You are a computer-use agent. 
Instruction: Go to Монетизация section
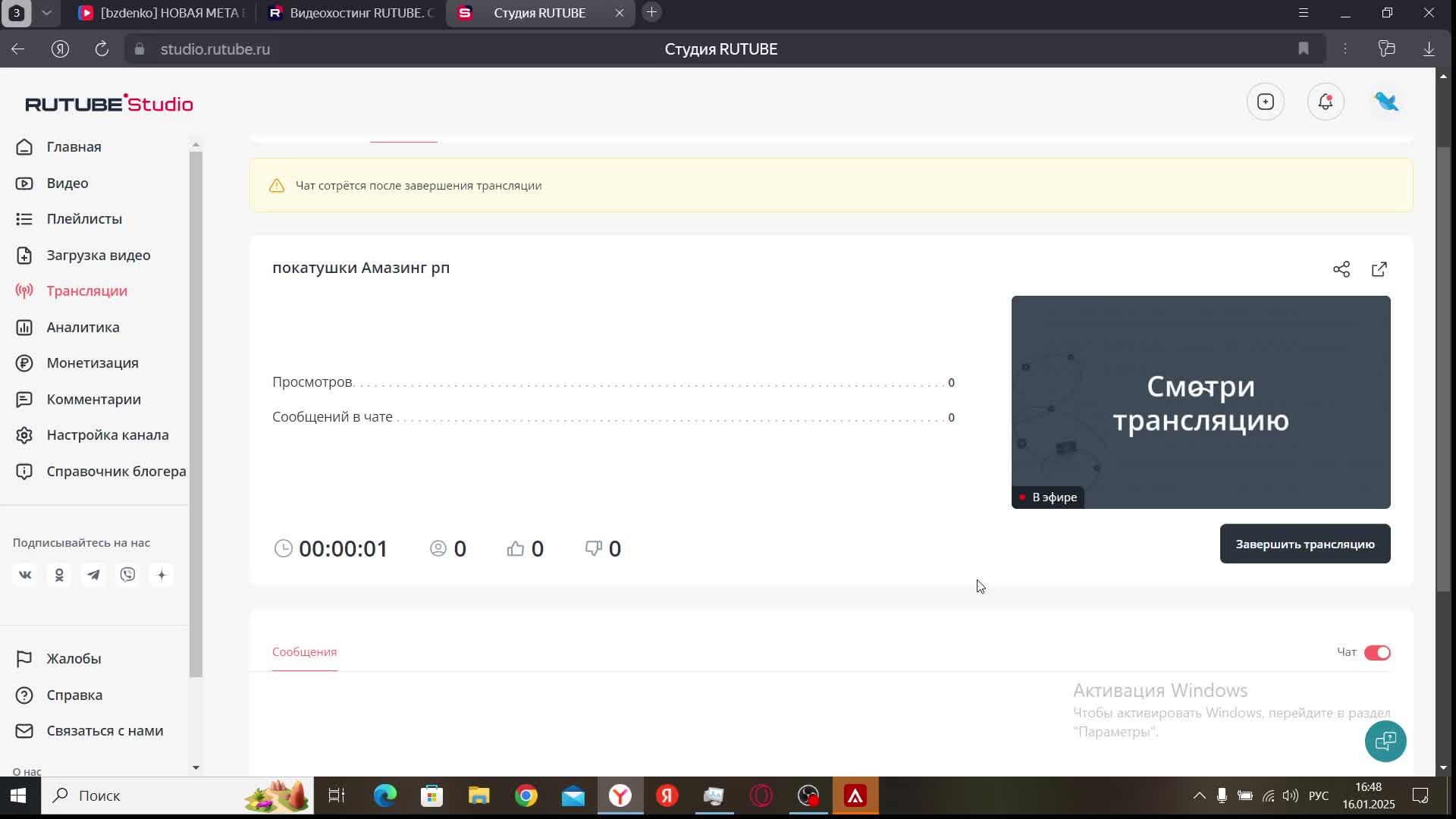(x=92, y=363)
